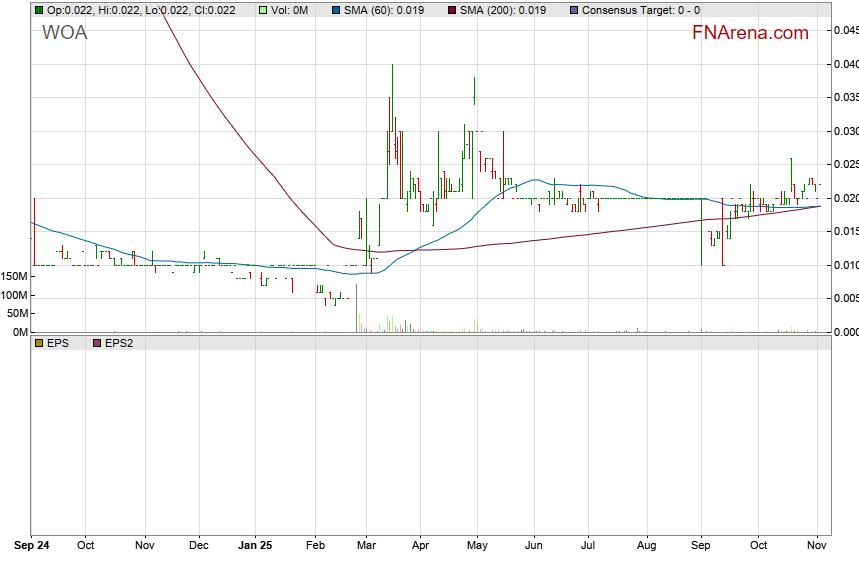
Task: Open the FNArena.com watermark link
Action: click(x=750, y=33)
